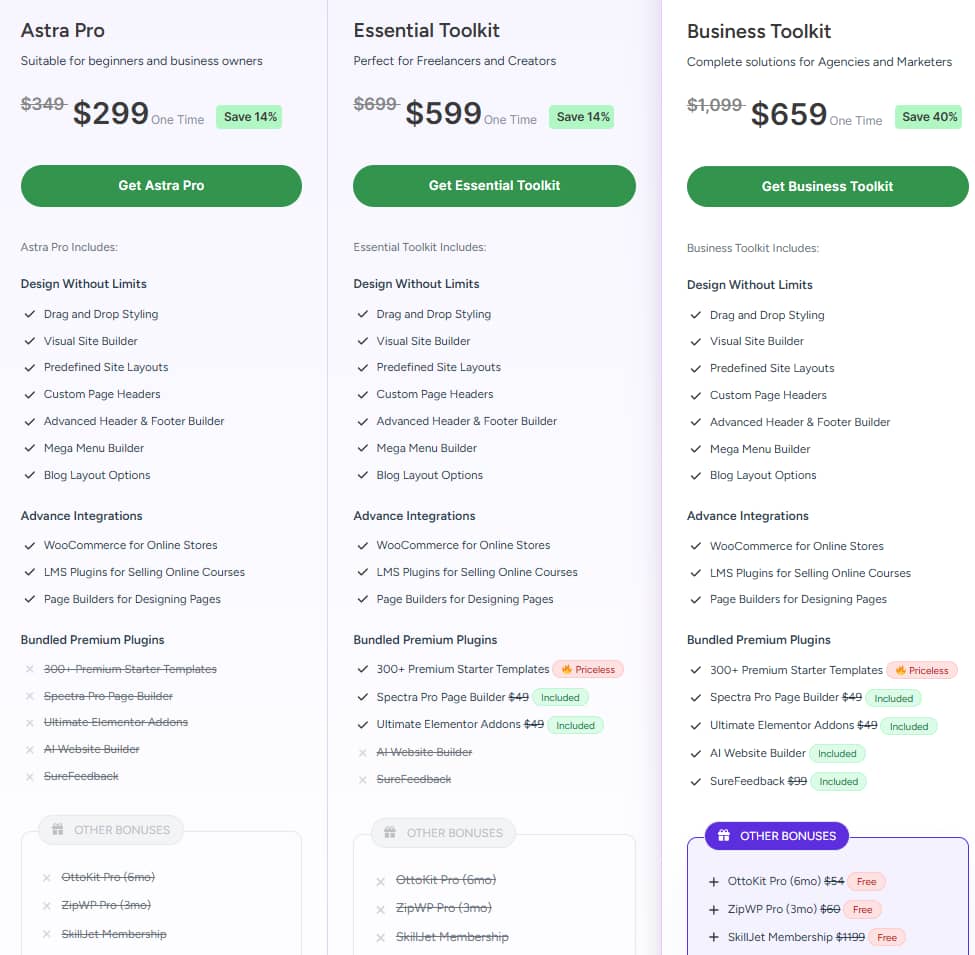Toggle the X mark beside ZipWP Pro in Essential Toolkit bonuses
Image resolution: width=975 pixels, height=955 pixels.
pos(380,909)
